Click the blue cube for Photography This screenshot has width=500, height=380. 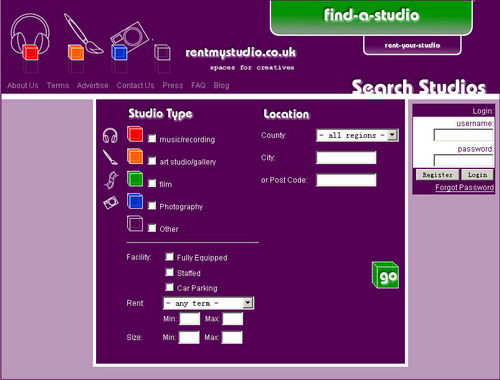pos(135,201)
